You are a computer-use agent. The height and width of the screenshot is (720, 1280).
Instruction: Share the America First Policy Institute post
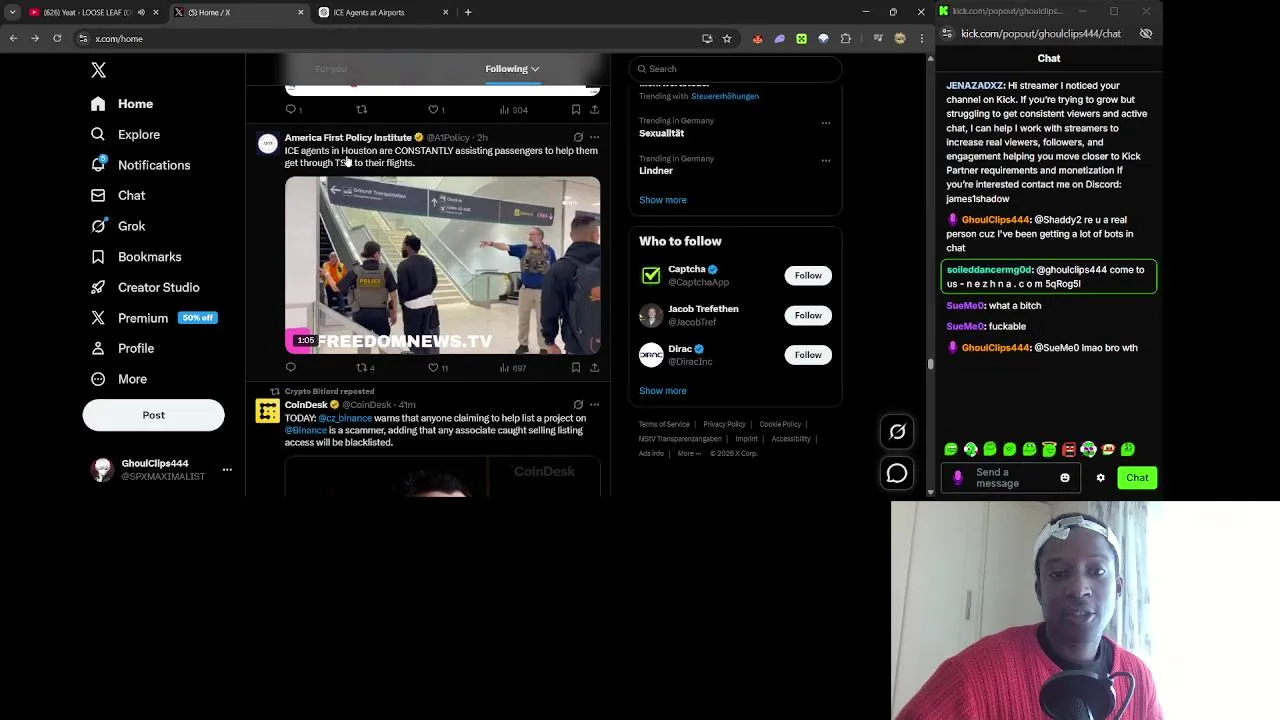click(594, 367)
